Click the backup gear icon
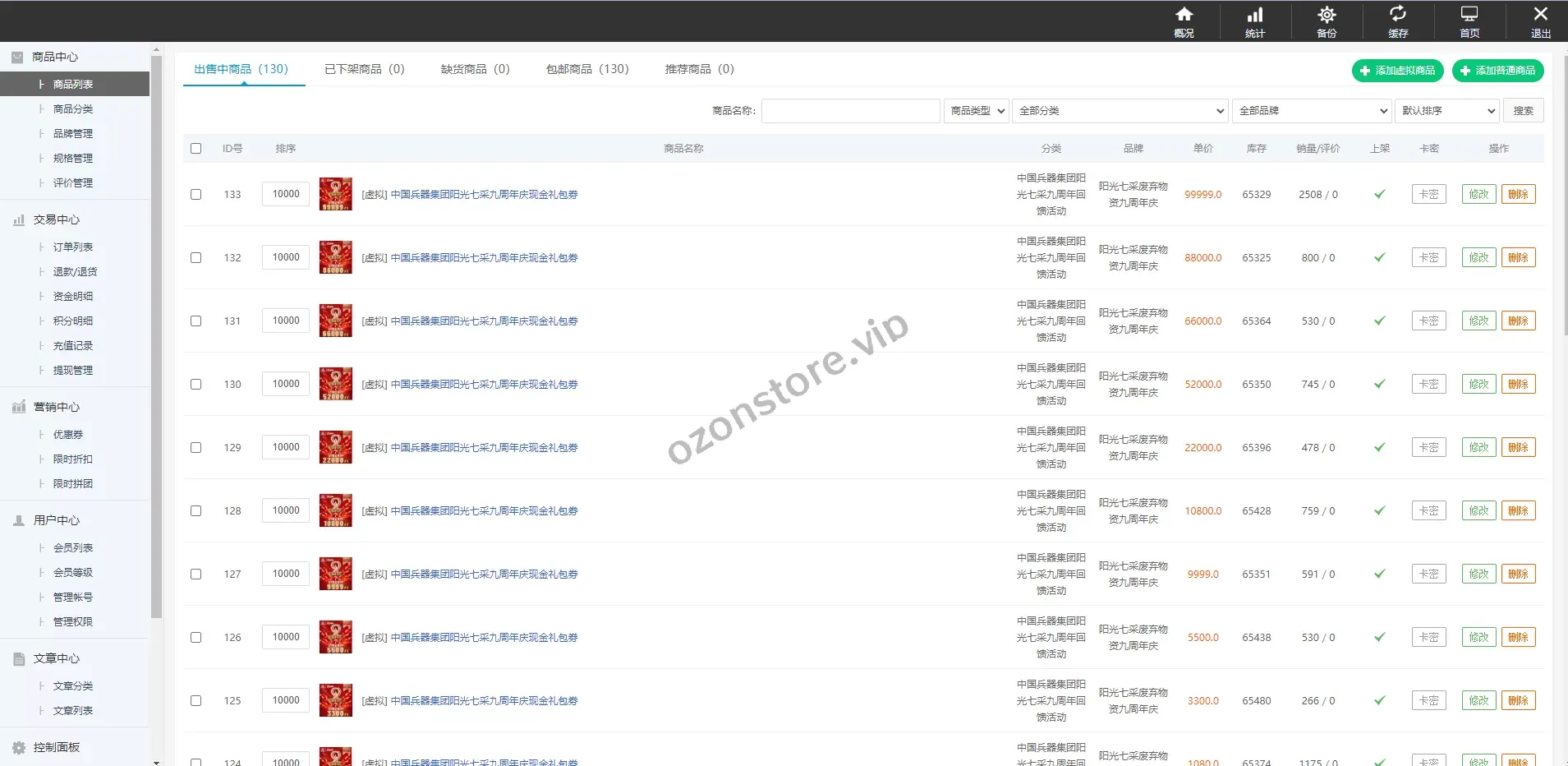 [1327, 15]
